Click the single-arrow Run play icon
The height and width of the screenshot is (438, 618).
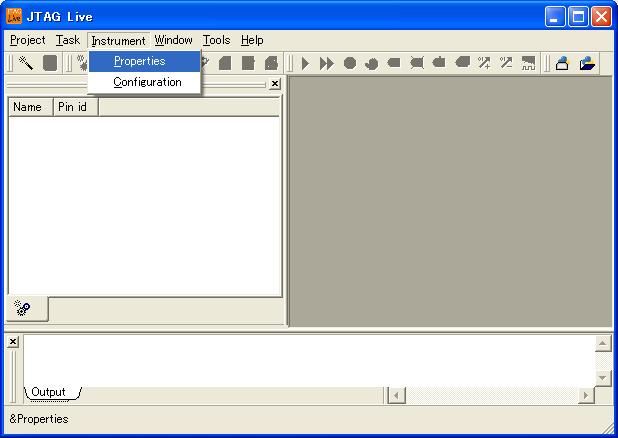(x=305, y=63)
